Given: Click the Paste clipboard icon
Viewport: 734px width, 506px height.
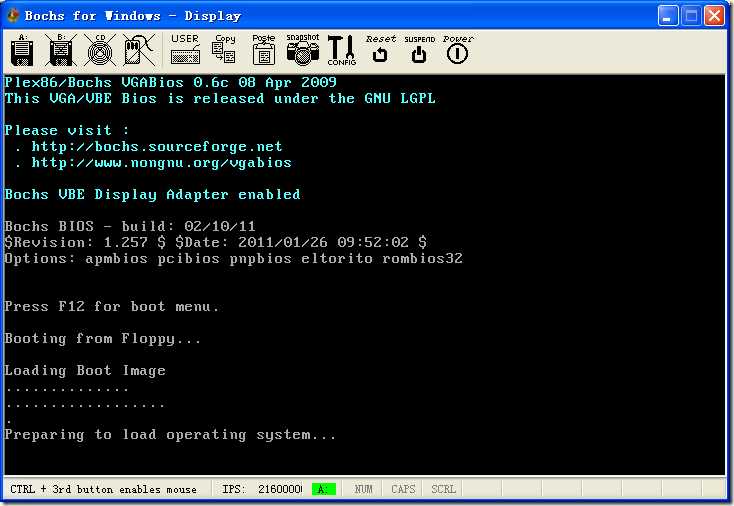Looking at the screenshot, I should point(264,49).
